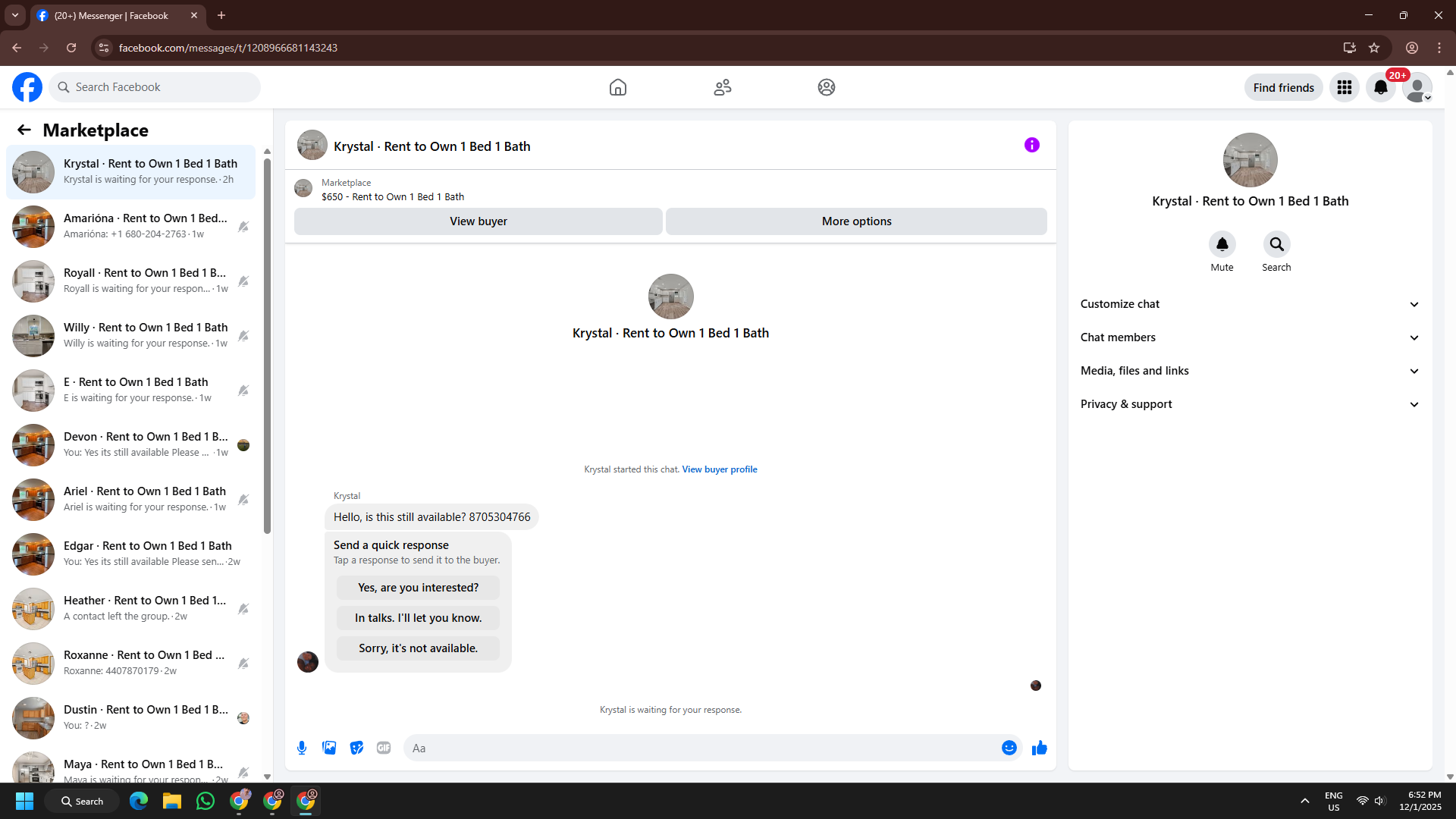The width and height of the screenshot is (1456, 819).
Task: View site information icon in address bar
Action: (x=104, y=48)
